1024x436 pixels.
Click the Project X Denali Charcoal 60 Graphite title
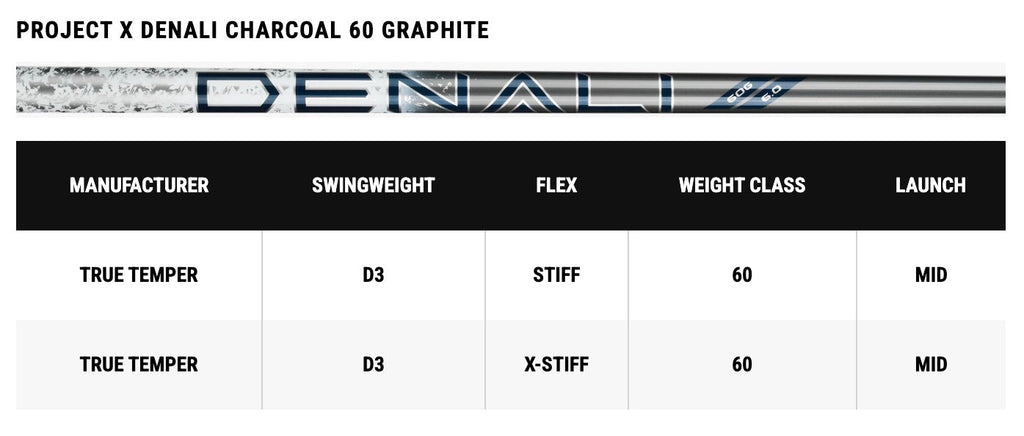[x=253, y=31]
